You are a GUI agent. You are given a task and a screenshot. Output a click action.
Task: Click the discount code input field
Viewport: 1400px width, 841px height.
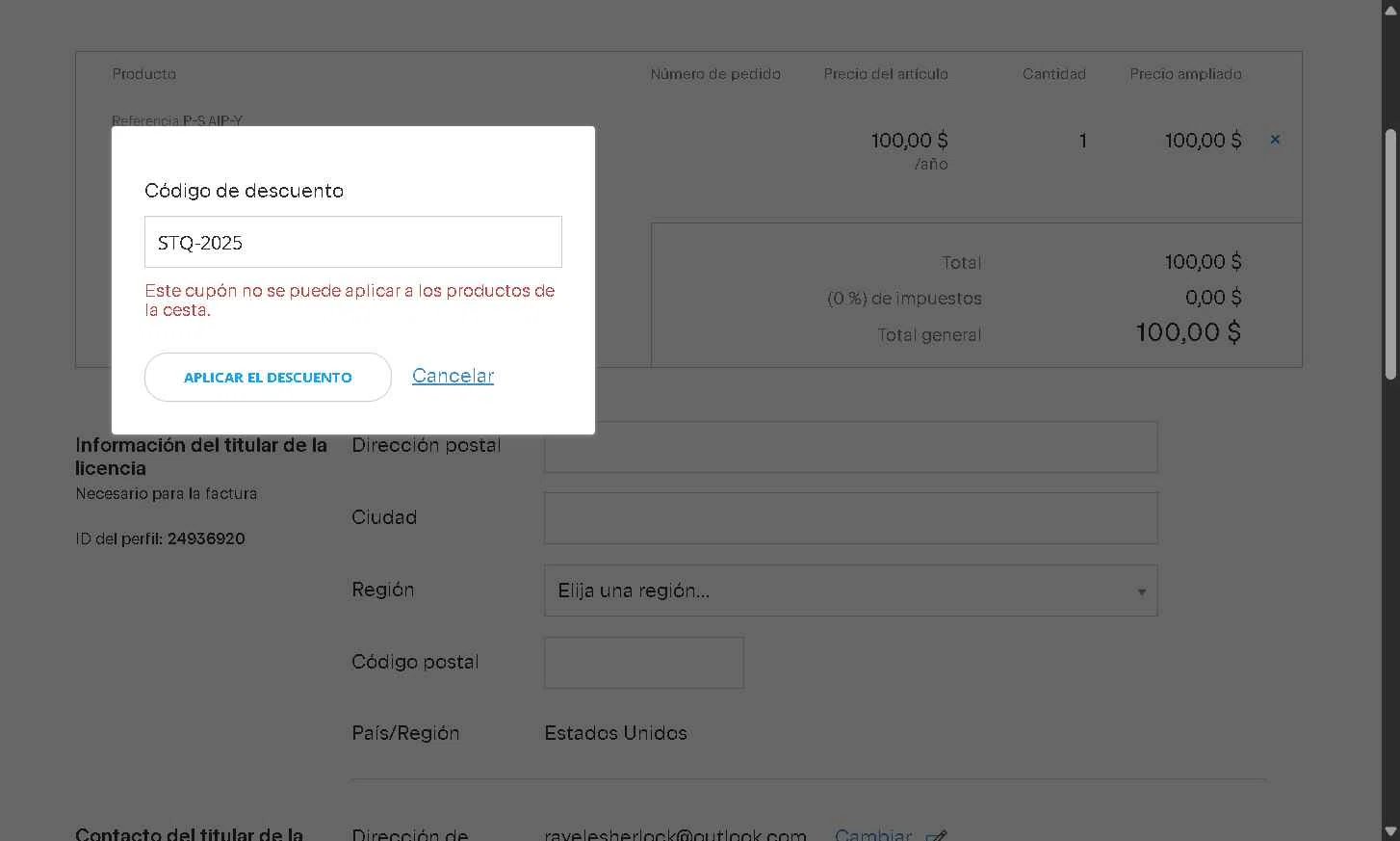coord(352,242)
